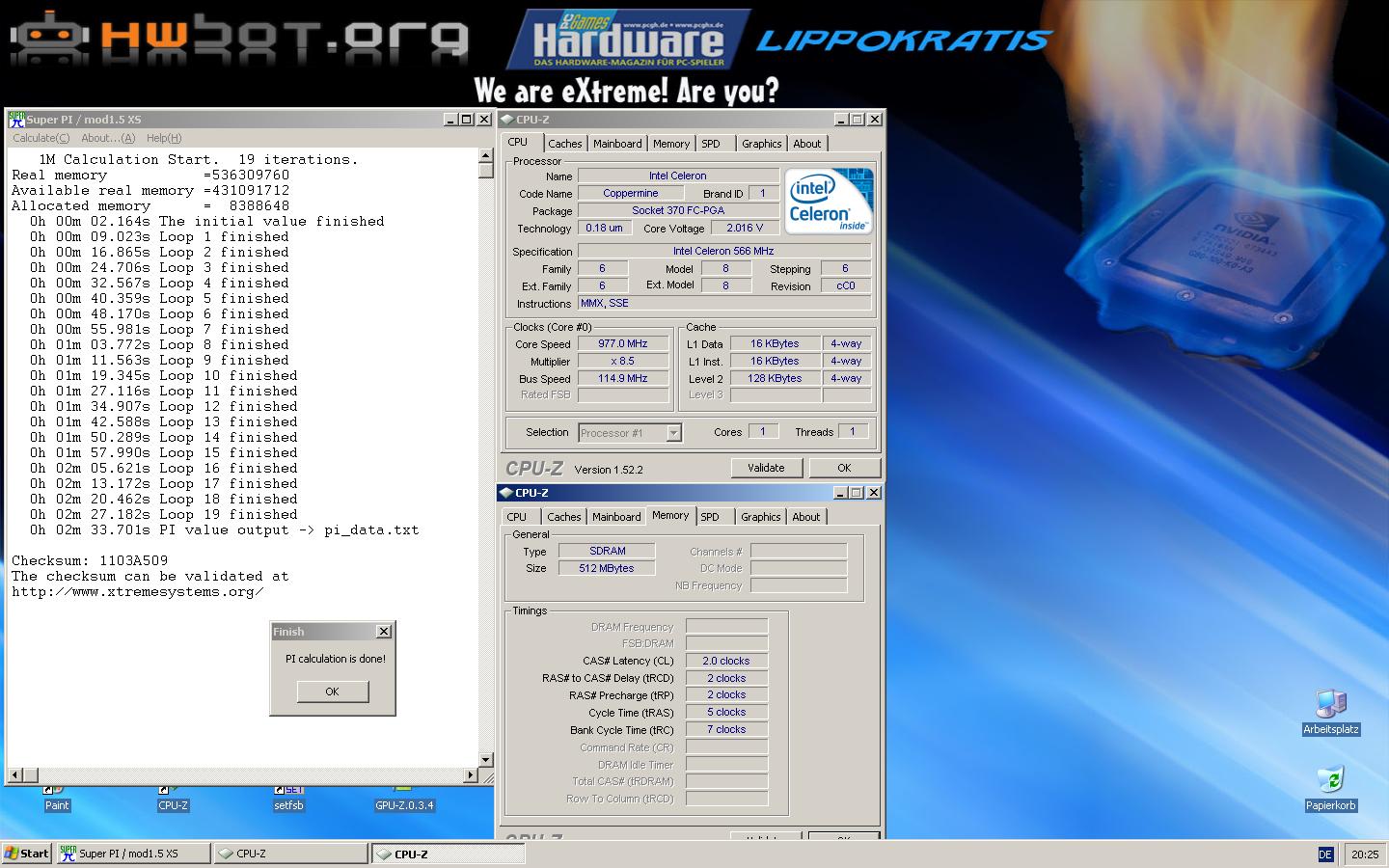Click the Checksum: 1103A509 line
The width and height of the screenshot is (1389, 868).
(90, 560)
